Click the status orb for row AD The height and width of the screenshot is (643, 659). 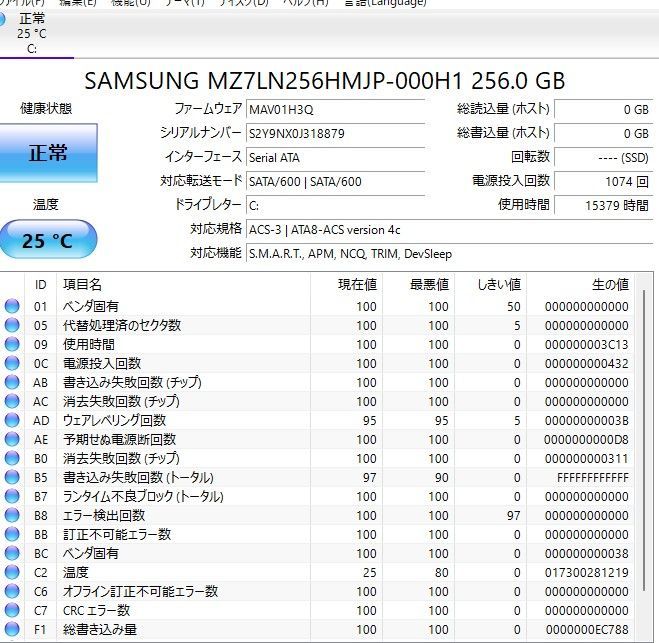12,420
